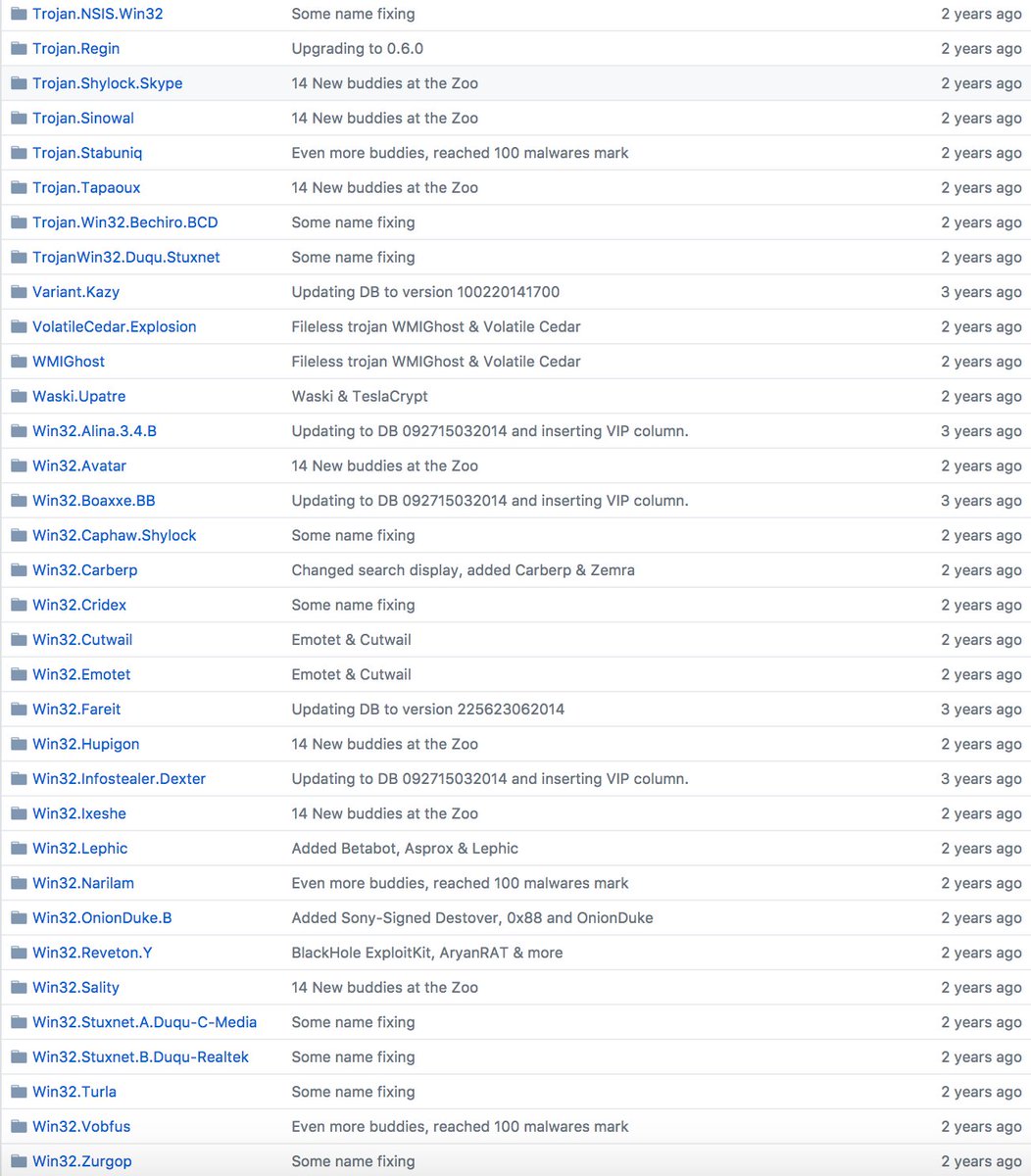Click '2 years ago' timestamp on Win32.Carberp row

coord(981,569)
